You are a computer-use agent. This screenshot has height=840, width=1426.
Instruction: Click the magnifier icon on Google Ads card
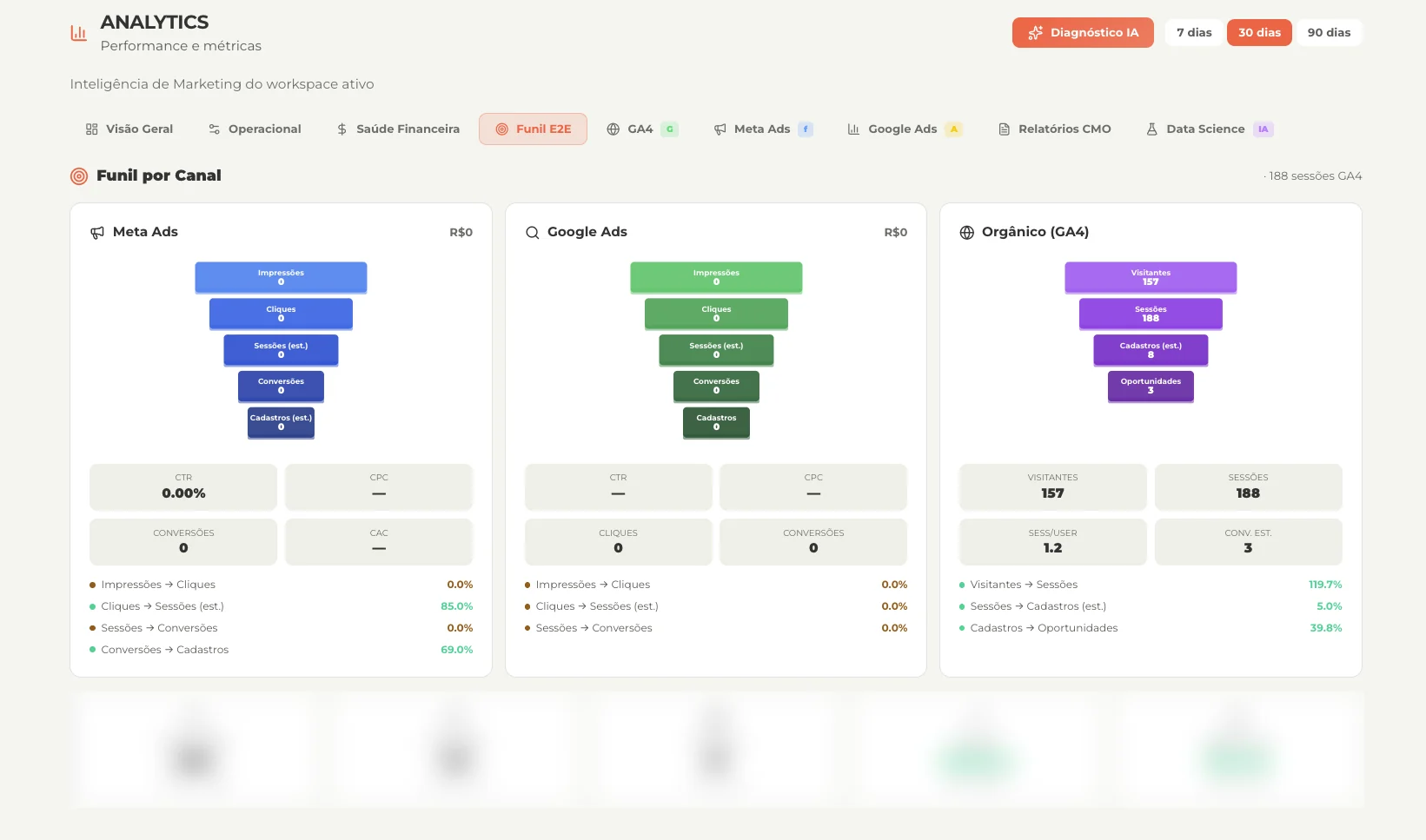click(x=532, y=233)
